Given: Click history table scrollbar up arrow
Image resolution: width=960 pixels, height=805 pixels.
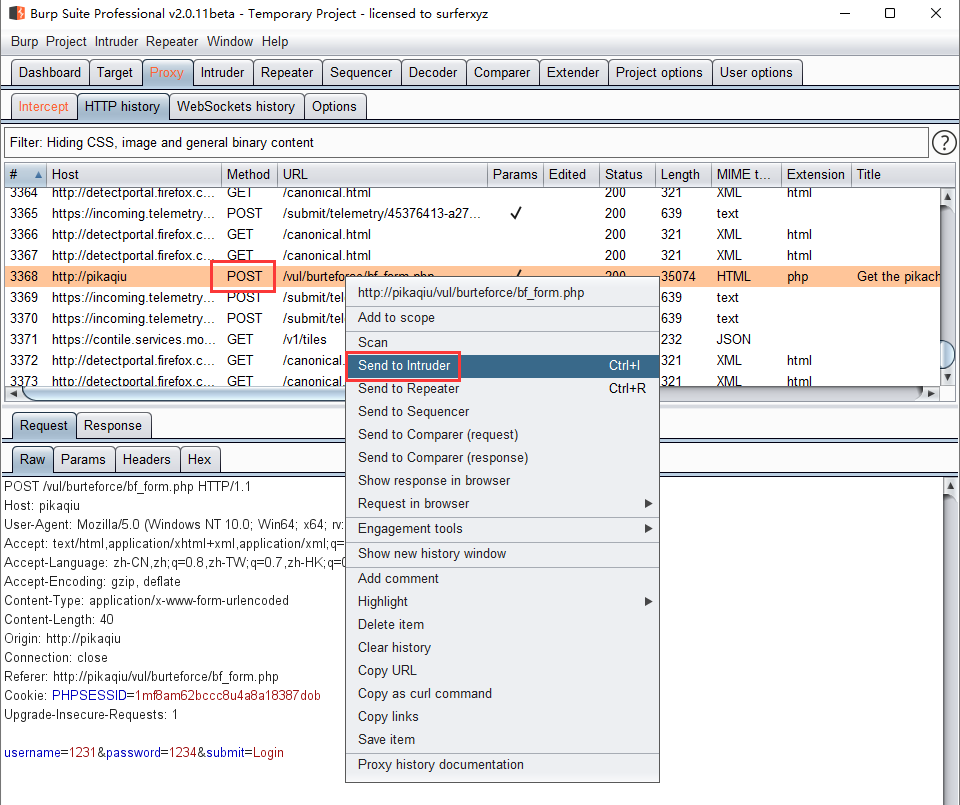Looking at the screenshot, I should coord(947,197).
